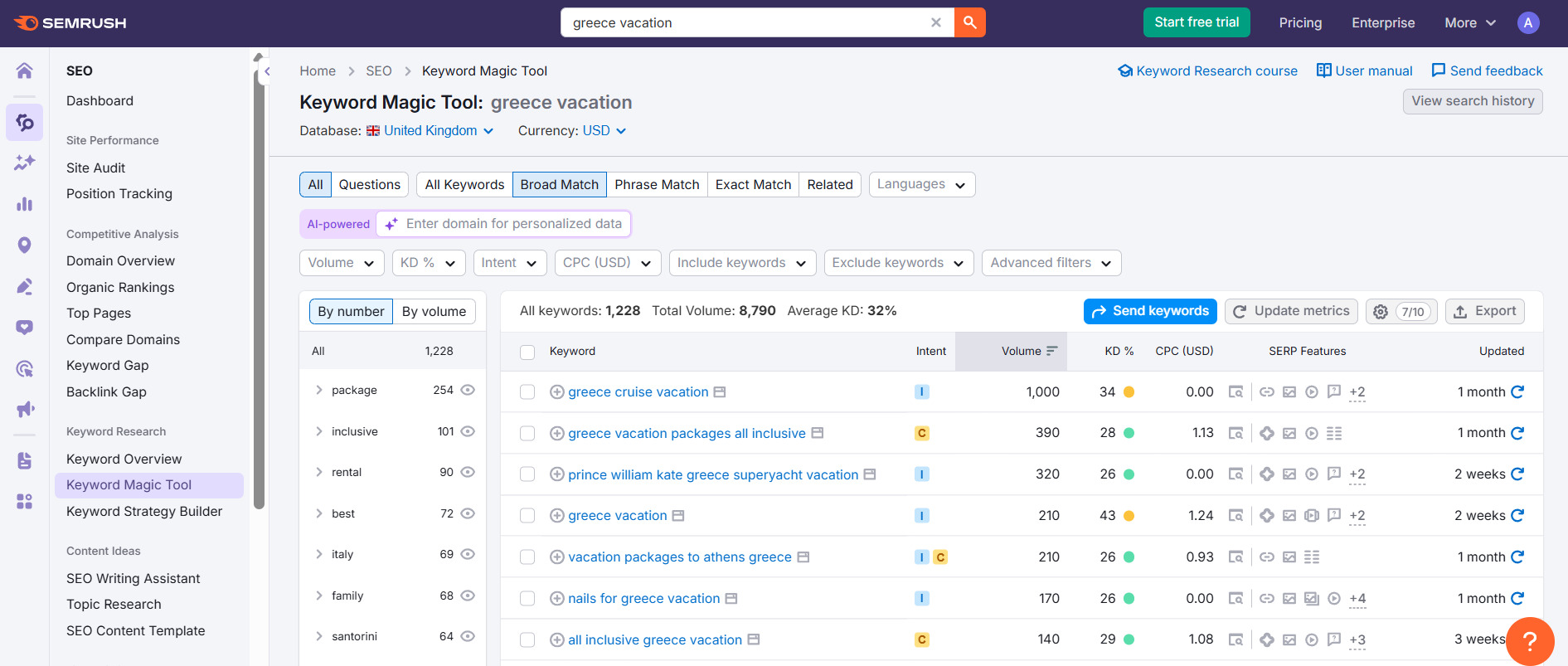The width and height of the screenshot is (1568, 666).
Task: View SERP for greece cruise vacation
Action: [1235, 391]
